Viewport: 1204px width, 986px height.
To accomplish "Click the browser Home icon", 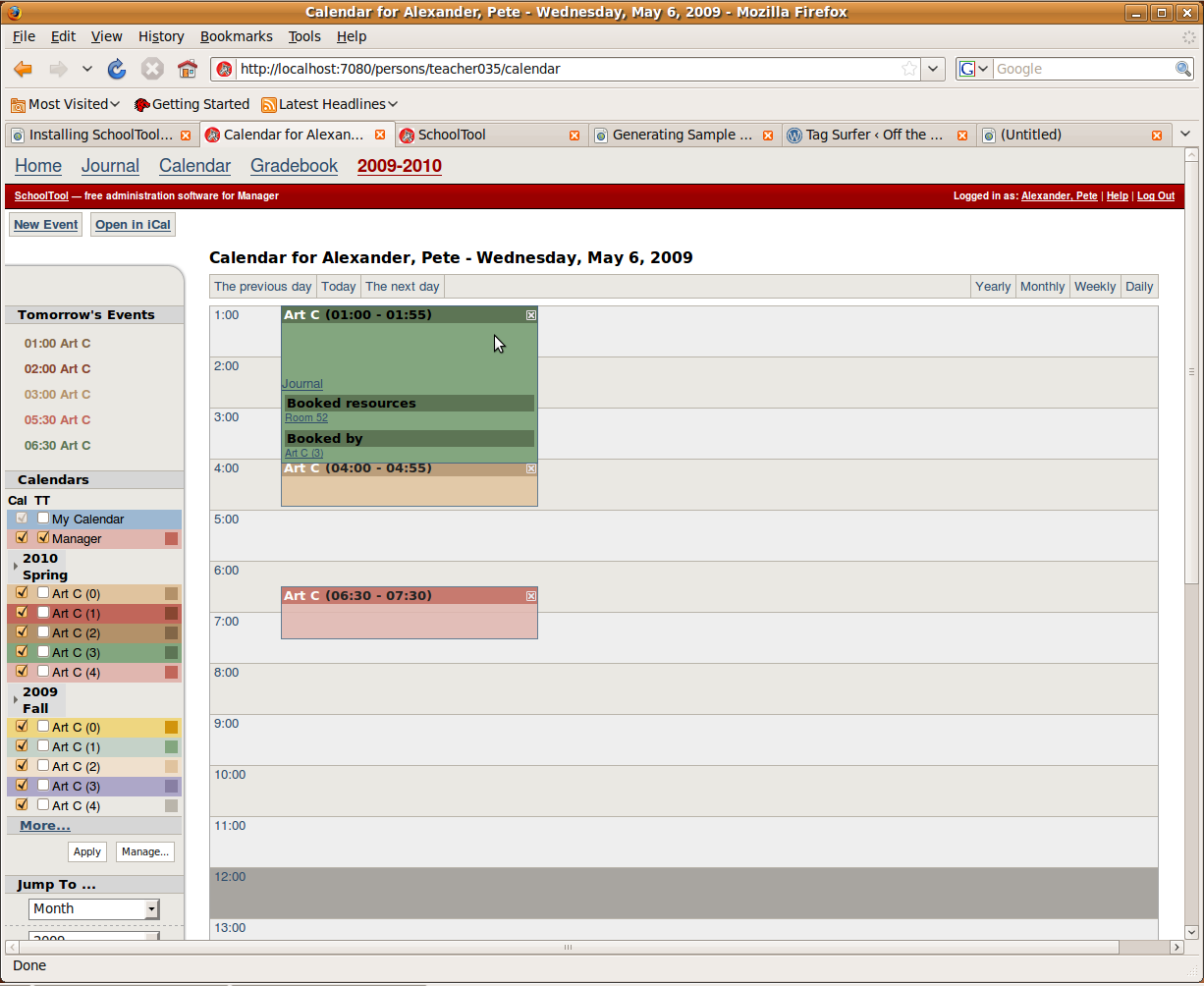I will pyautogui.click(x=188, y=69).
